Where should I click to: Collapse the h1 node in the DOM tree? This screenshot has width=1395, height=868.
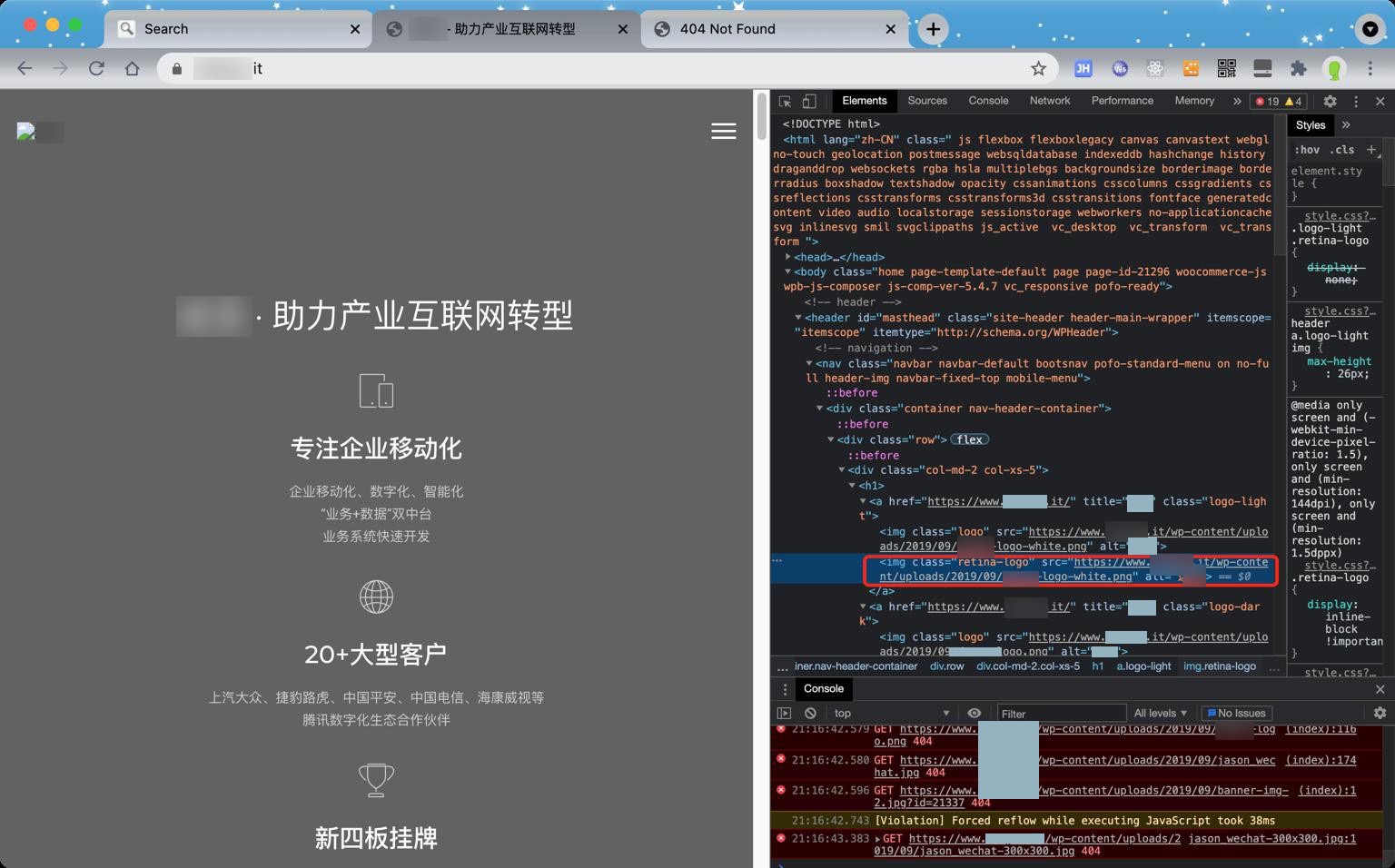pyautogui.click(x=852, y=486)
